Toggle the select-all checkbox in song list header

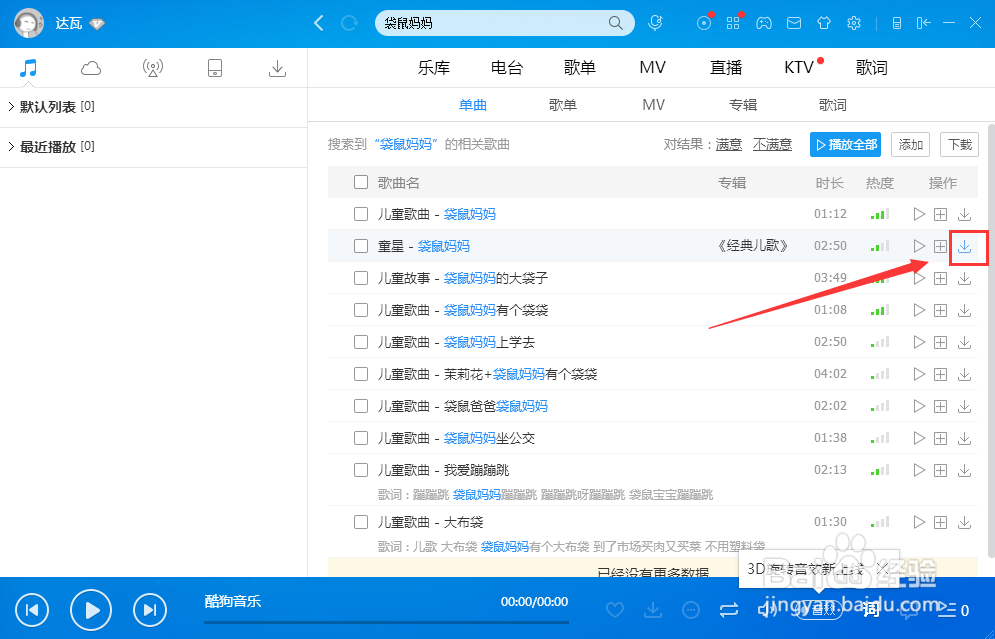361,182
